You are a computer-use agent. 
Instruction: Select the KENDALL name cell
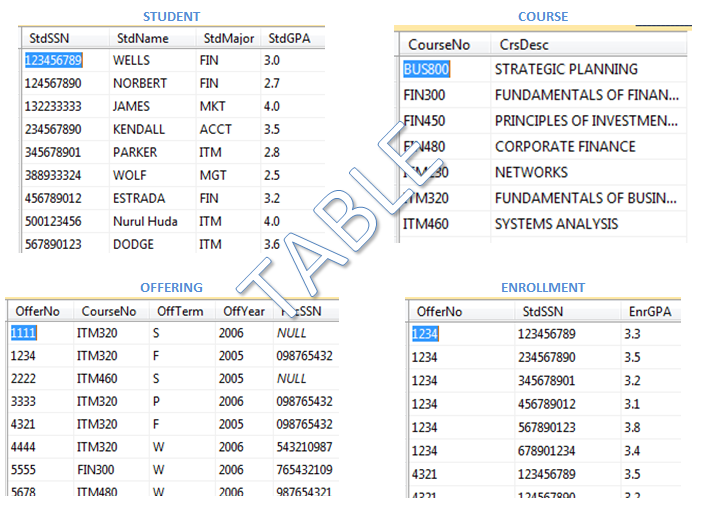click(x=139, y=129)
